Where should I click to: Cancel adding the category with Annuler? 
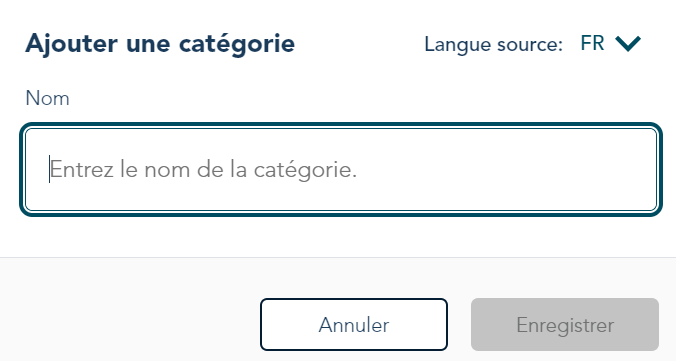[x=354, y=324]
